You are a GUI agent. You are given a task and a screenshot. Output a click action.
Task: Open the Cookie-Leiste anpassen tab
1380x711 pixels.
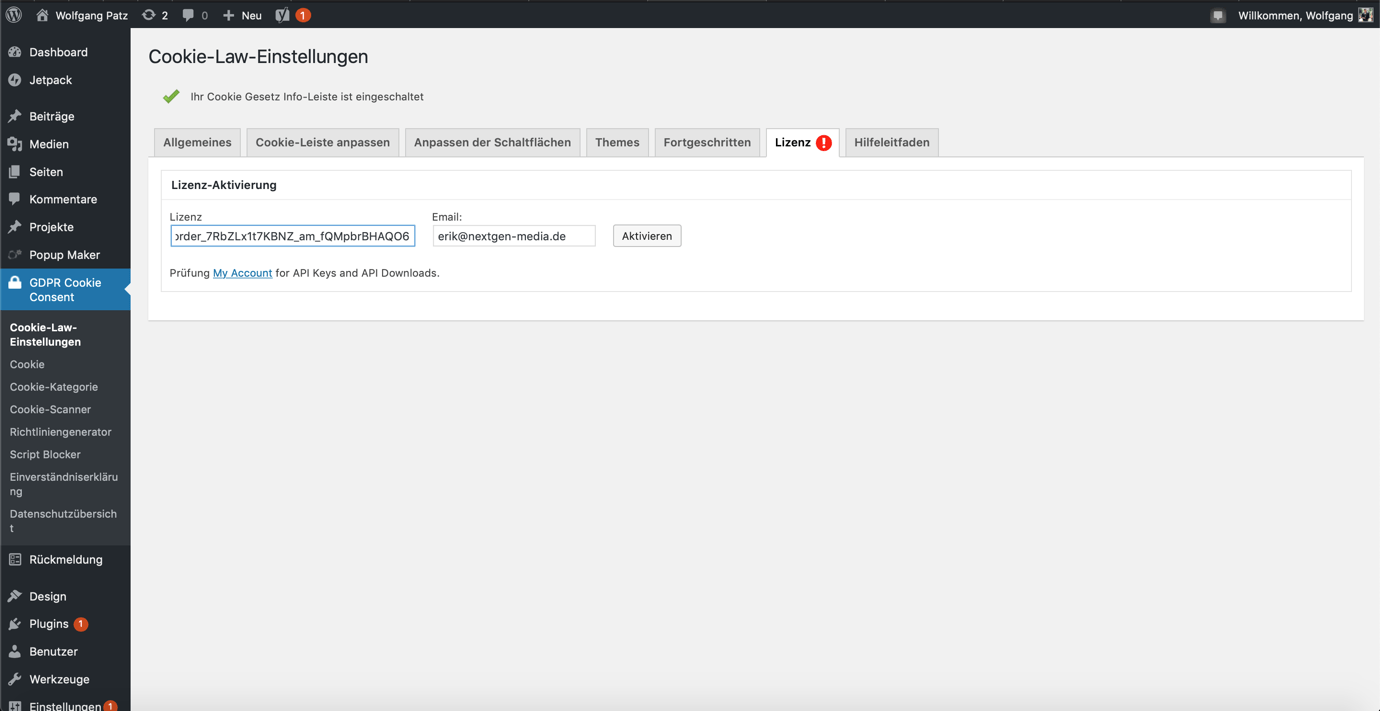tap(323, 142)
